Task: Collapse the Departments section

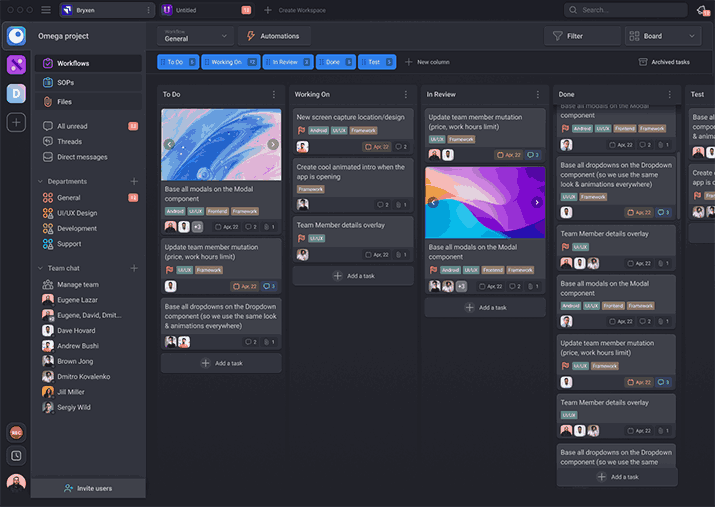Action: pyautogui.click(x=41, y=182)
